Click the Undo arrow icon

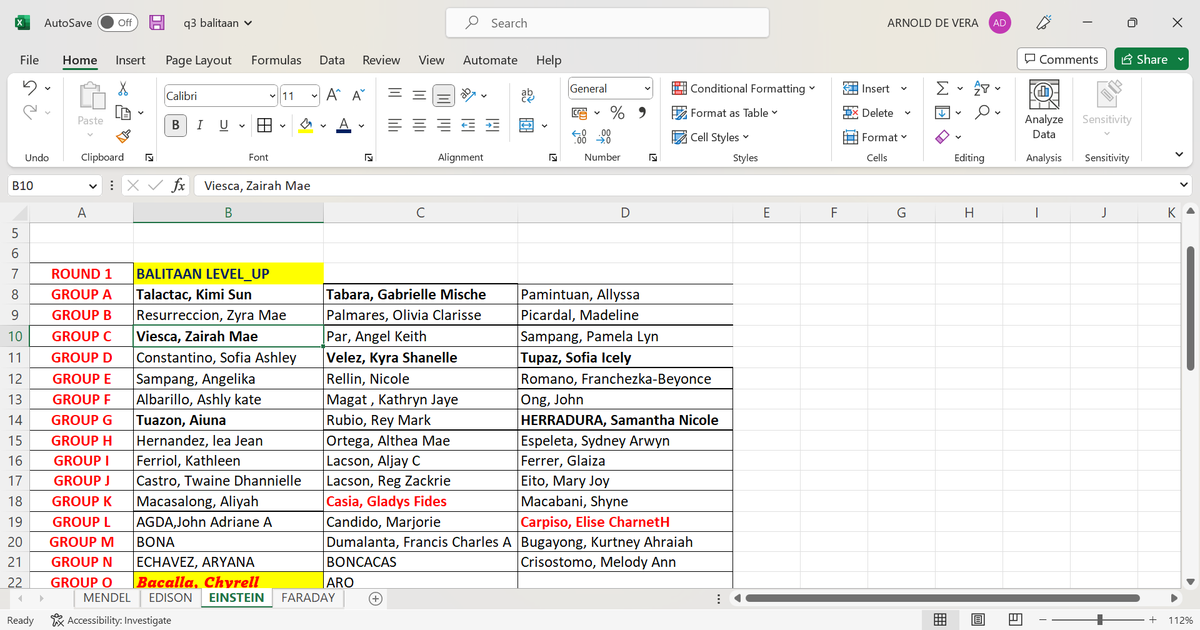(x=29, y=89)
